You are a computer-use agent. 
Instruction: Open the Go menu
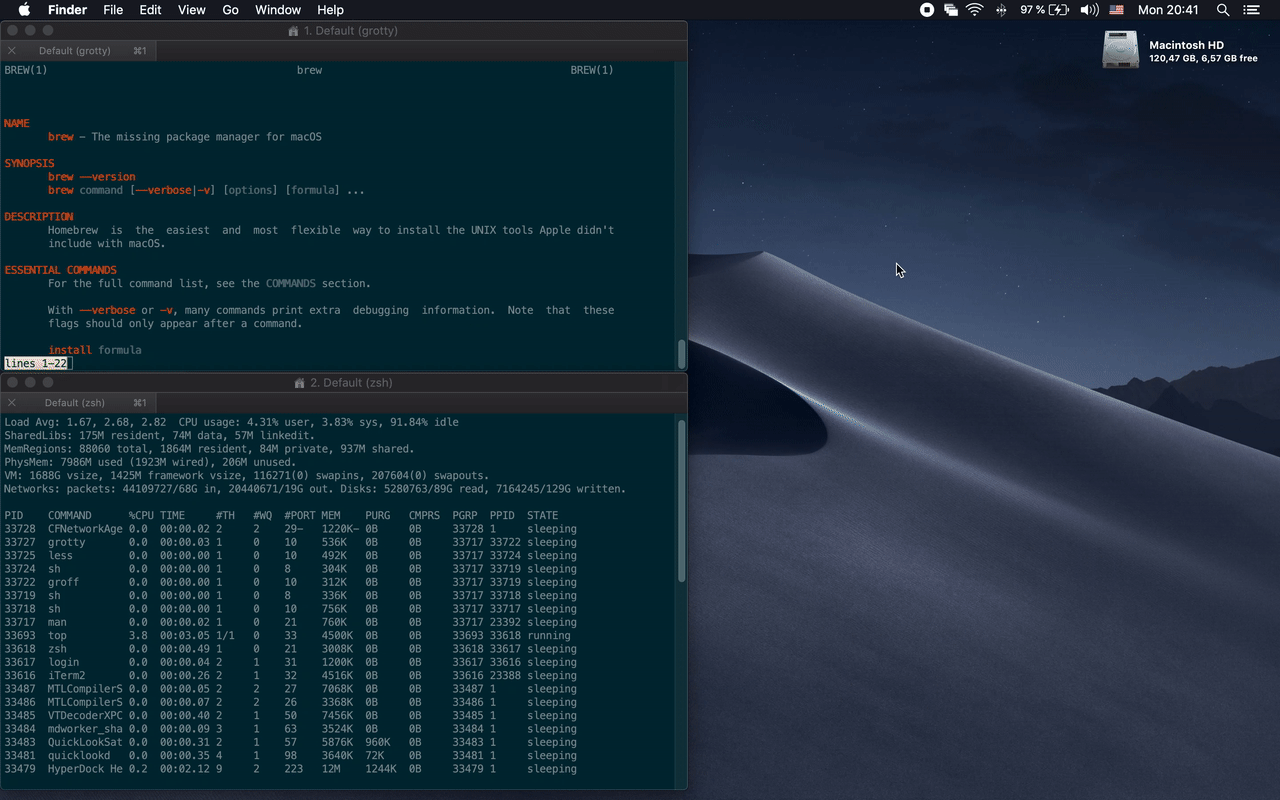tap(230, 10)
